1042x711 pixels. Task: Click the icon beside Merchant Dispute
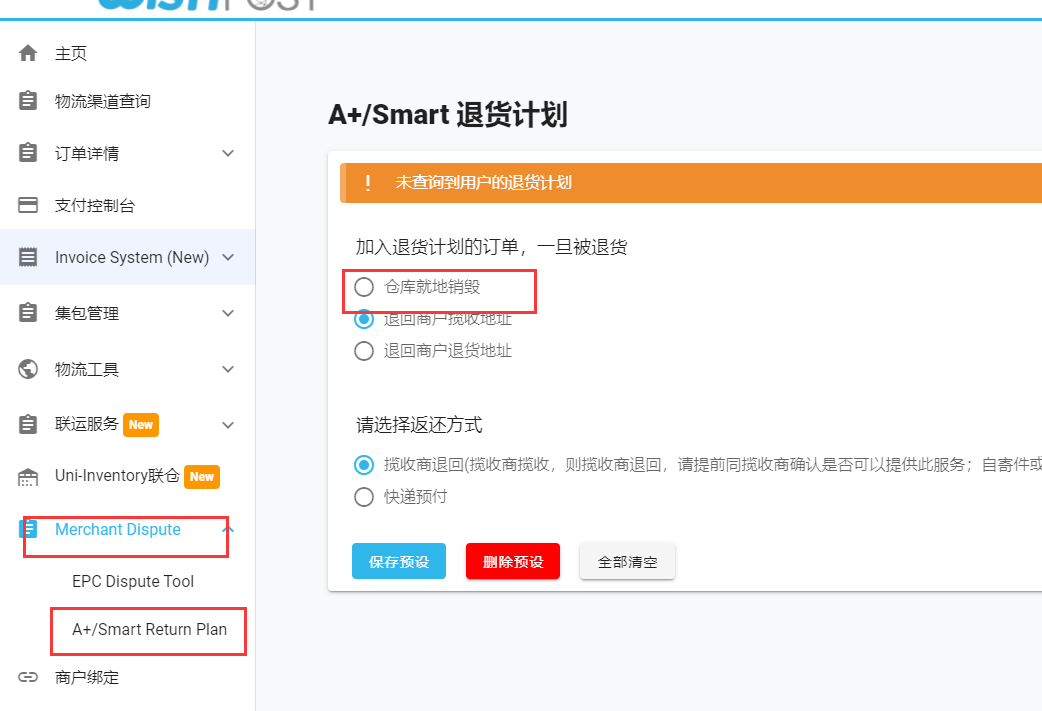(28, 529)
